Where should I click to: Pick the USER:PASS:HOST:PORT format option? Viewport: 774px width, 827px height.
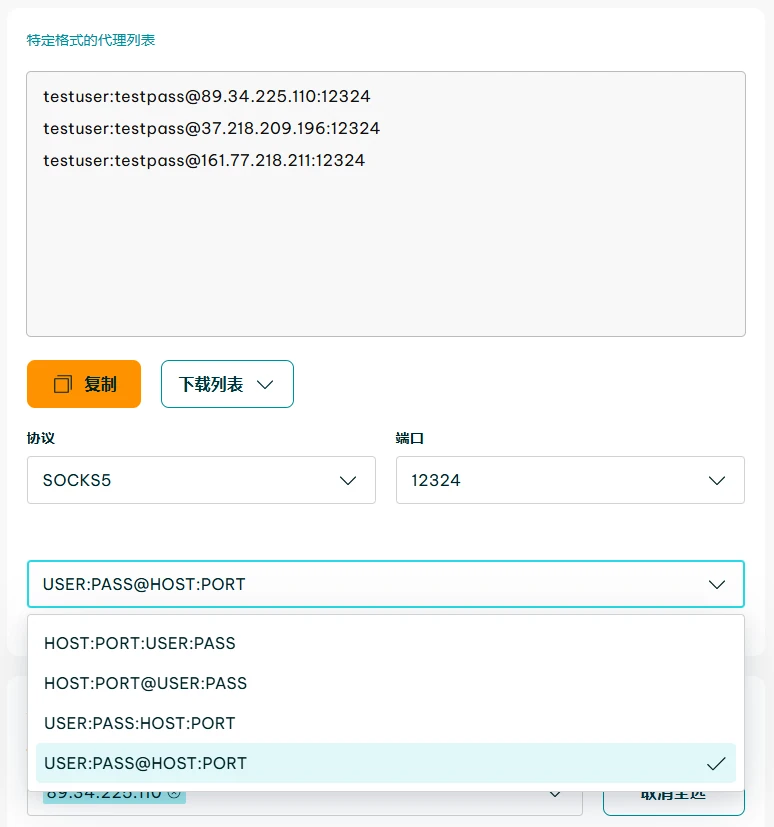140,724
